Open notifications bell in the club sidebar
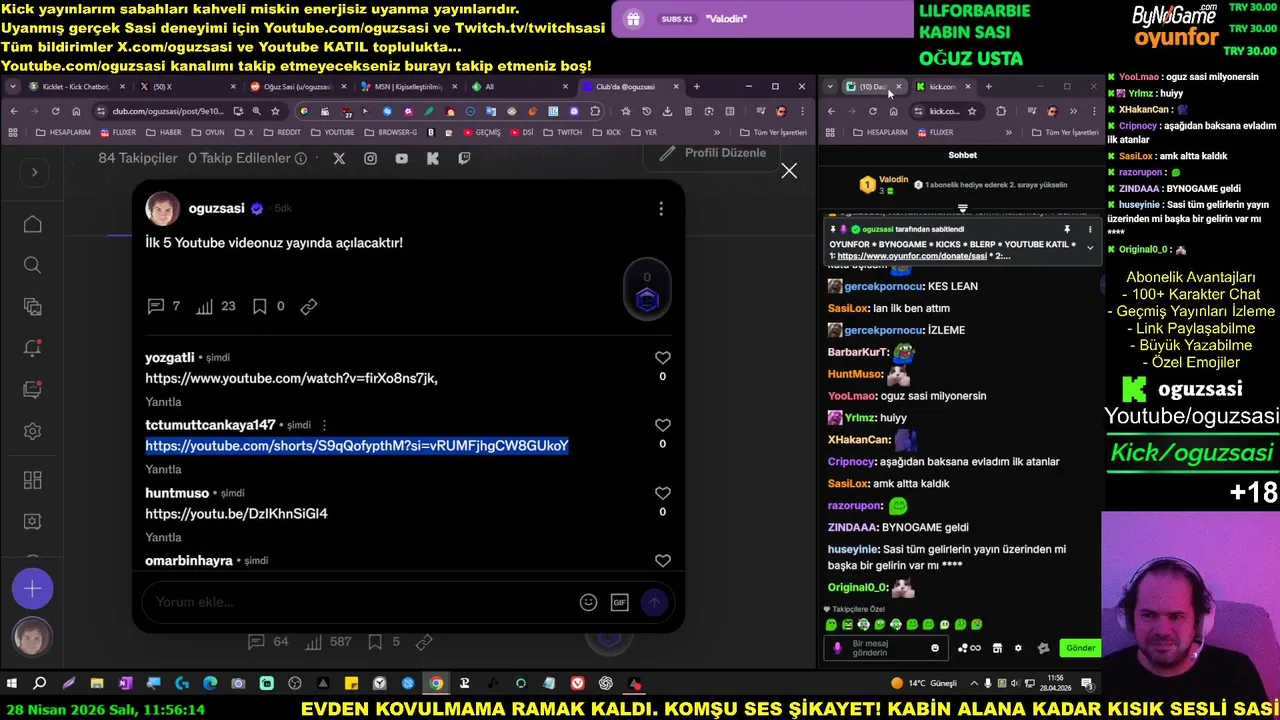The width and height of the screenshot is (1280, 720). click(x=32, y=348)
